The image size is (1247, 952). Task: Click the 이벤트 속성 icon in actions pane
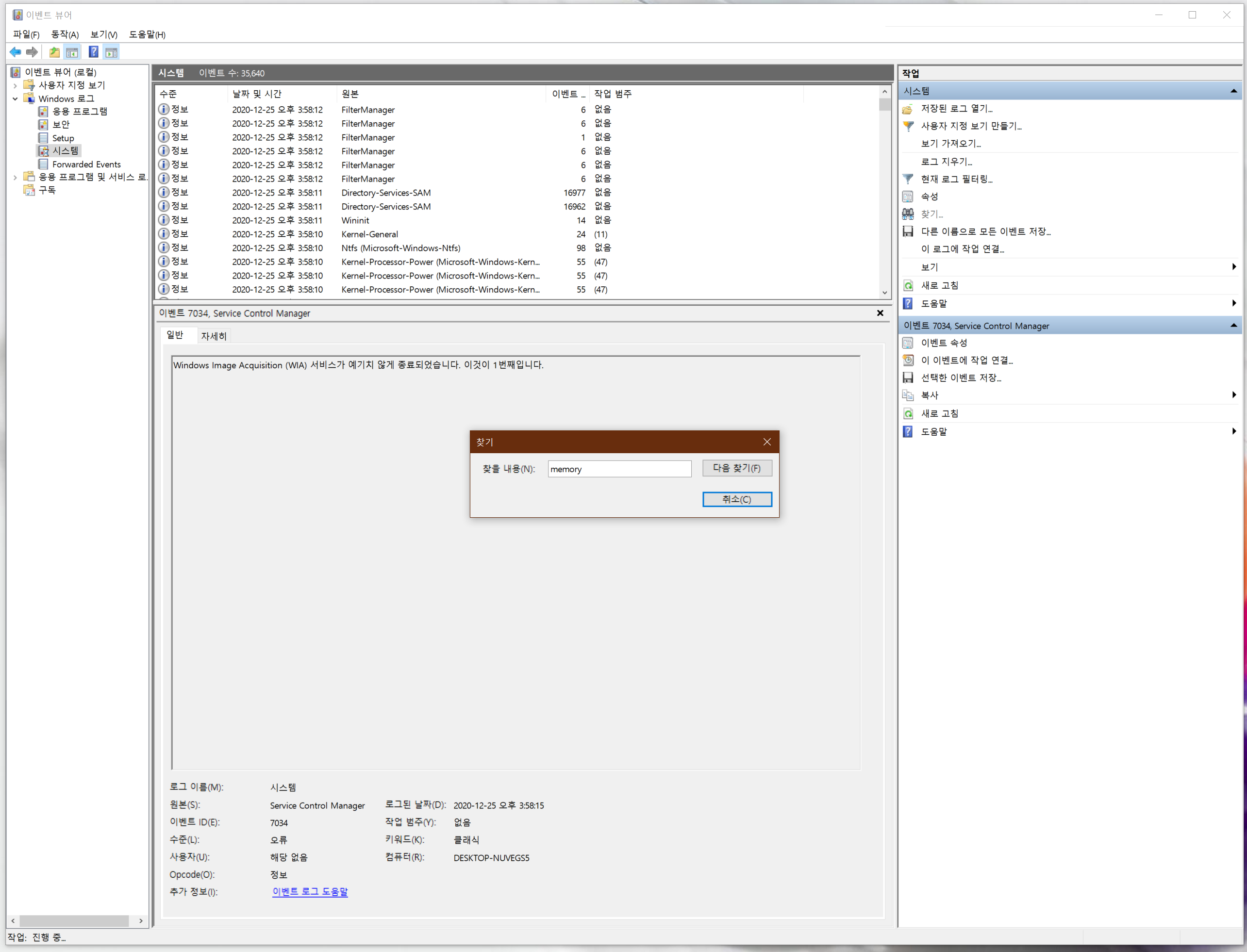[908, 343]
